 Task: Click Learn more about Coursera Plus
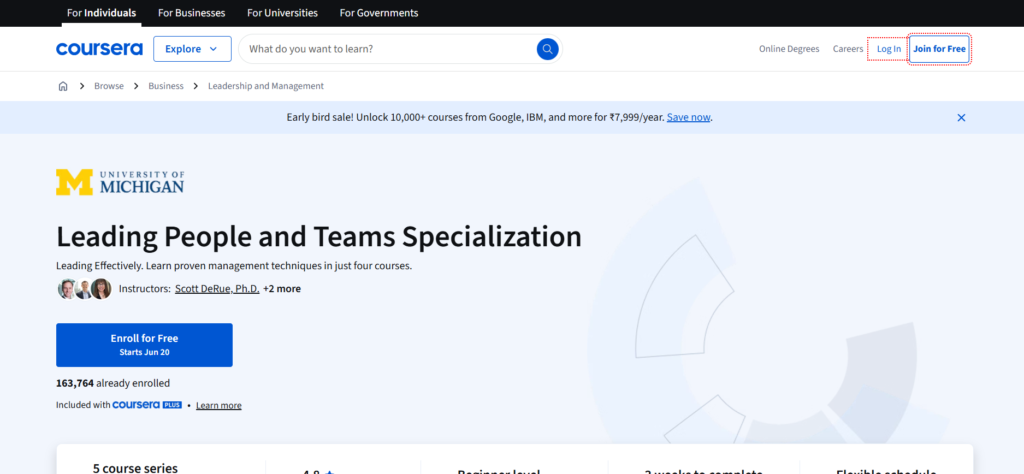[x=219, y=405]
